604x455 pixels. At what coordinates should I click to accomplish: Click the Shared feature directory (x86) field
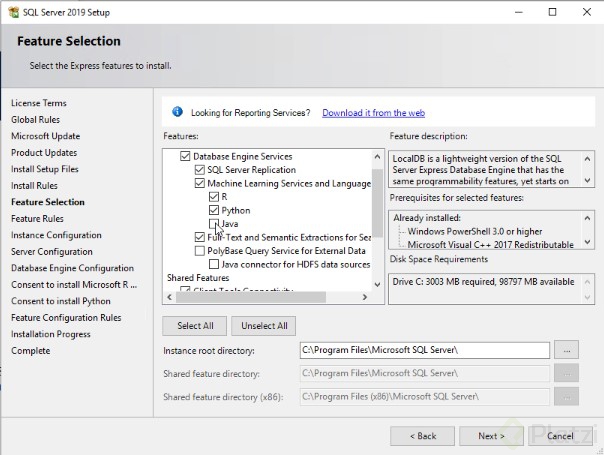pos(424,396)
